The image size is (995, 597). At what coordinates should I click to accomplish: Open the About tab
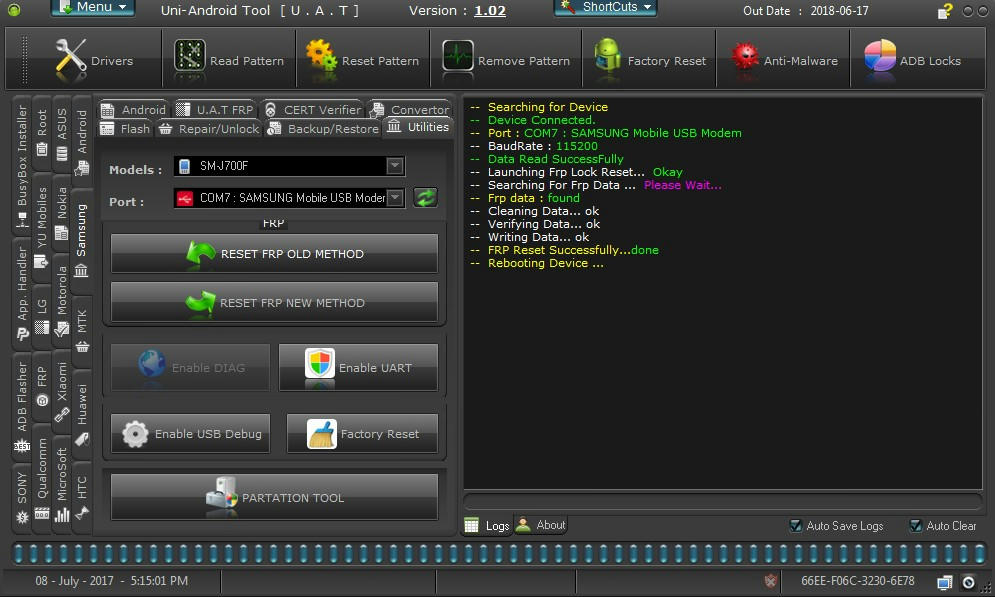(541, 525)
